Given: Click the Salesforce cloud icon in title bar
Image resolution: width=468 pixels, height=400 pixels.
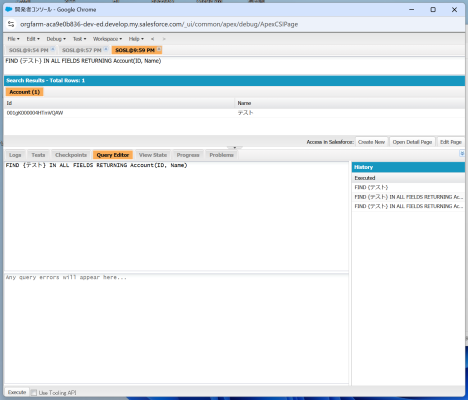Looking at the screenshot, I should pyautogui.click(x=9, y=9).
